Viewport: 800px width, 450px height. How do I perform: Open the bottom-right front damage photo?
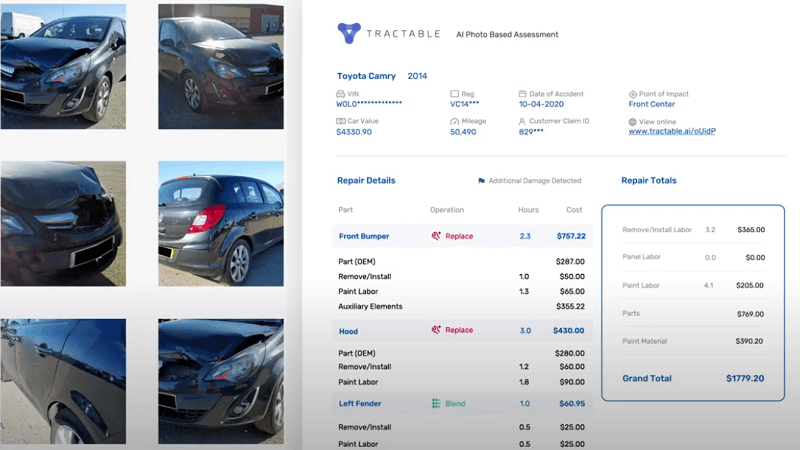(x=221, y=381)
